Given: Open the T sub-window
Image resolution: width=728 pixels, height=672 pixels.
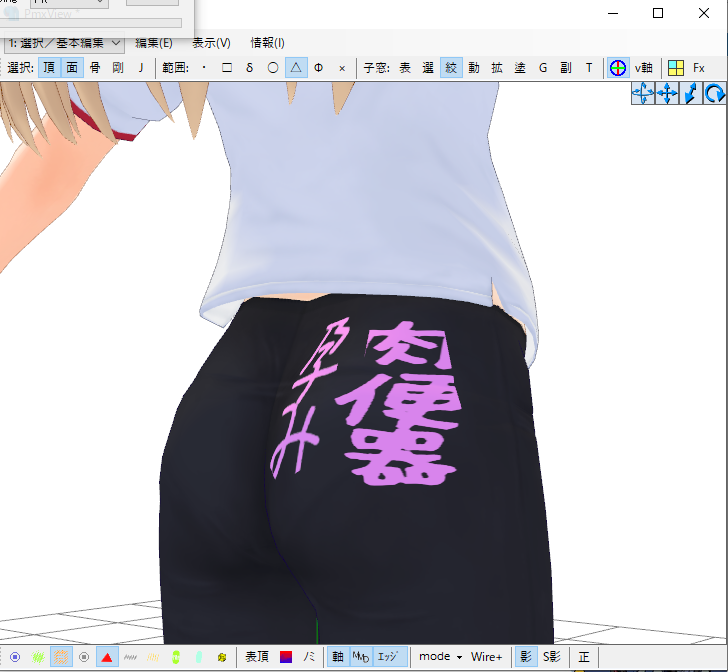Looking at the screenshot, I should (589, 68).
